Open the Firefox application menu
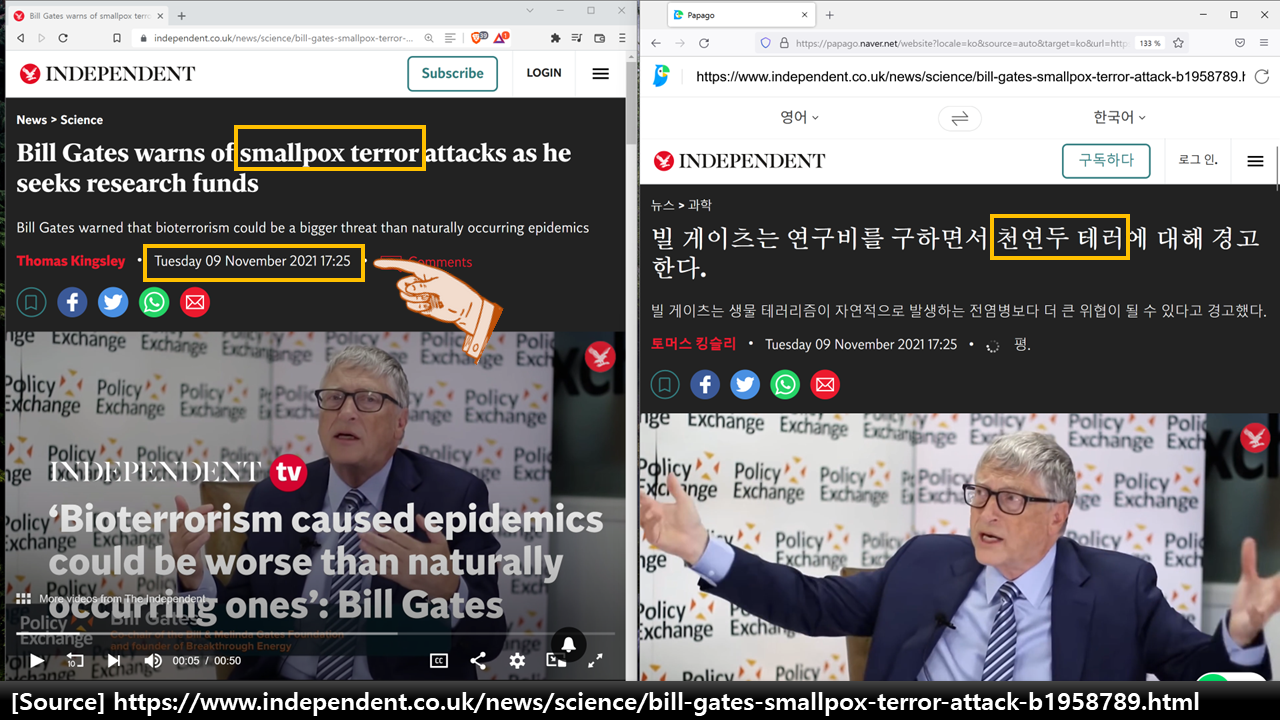1280x720 pixels. [x=1264, y=43]
